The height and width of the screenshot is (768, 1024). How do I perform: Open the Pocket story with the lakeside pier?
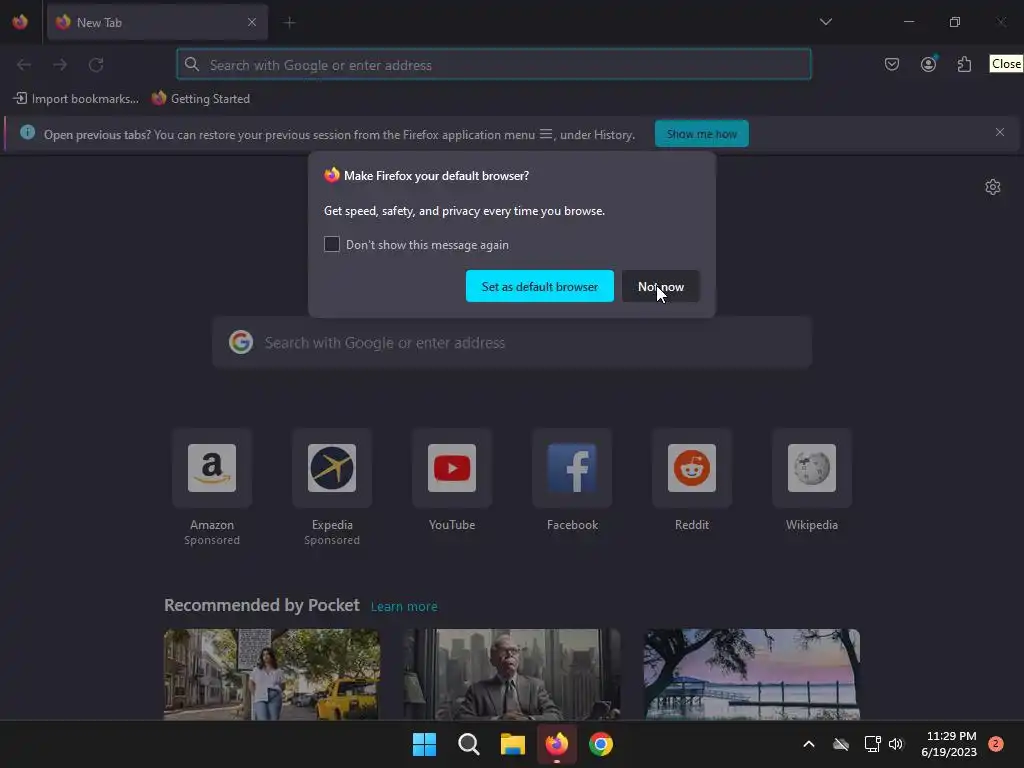(x=752, y=674)
